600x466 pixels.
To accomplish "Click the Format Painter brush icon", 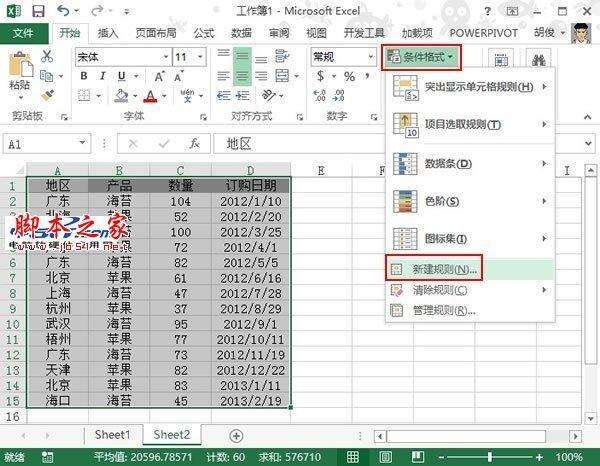I will point(47,95).
